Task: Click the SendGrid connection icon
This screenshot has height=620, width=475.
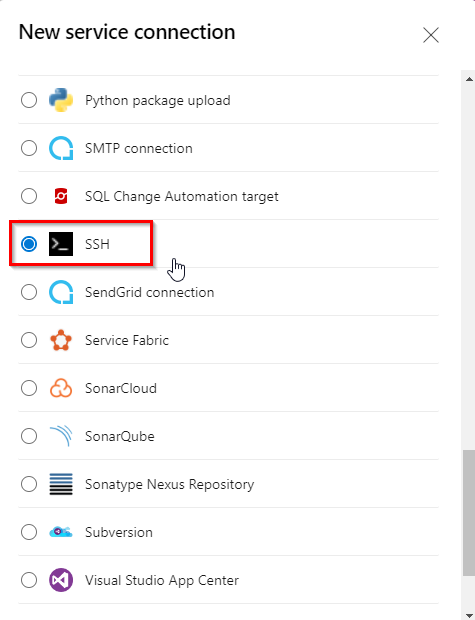Action: (61, 292)
